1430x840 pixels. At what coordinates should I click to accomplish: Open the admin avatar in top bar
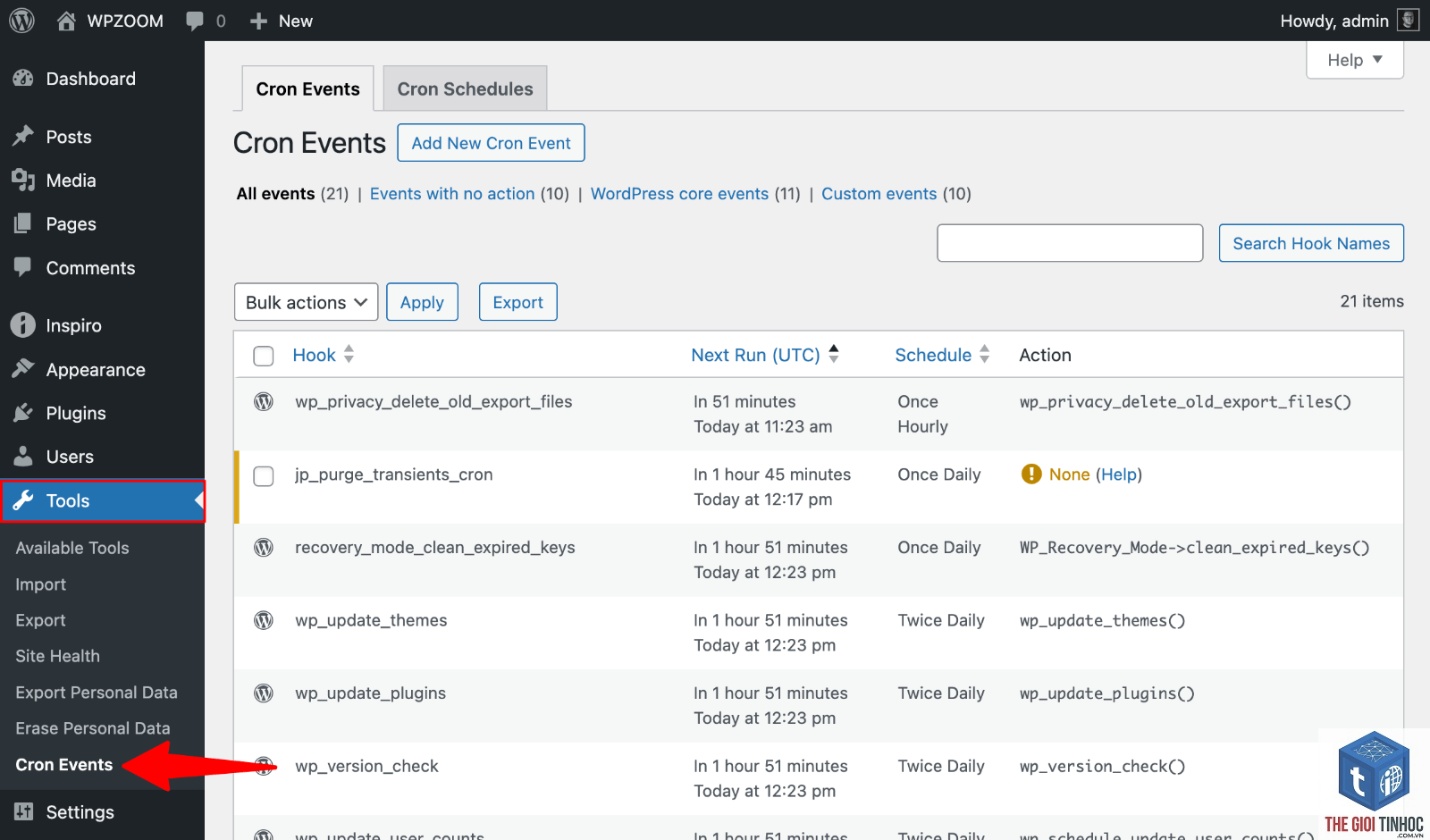(1409, 20)
